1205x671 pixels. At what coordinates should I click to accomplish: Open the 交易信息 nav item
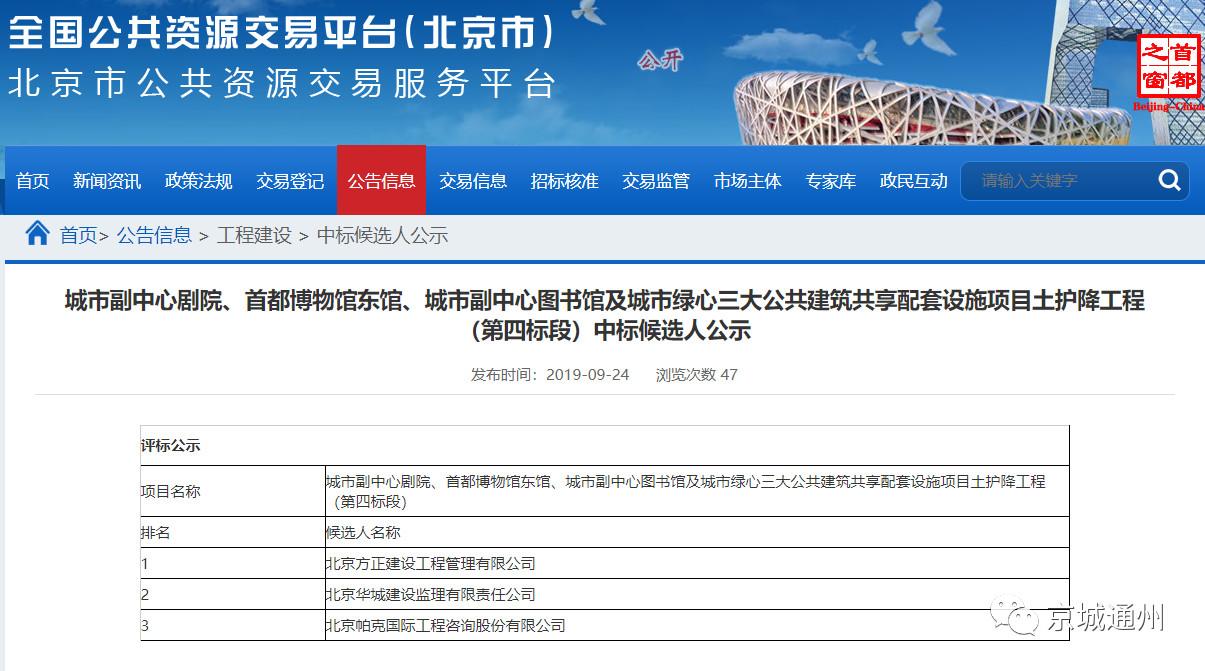point(473,181)
